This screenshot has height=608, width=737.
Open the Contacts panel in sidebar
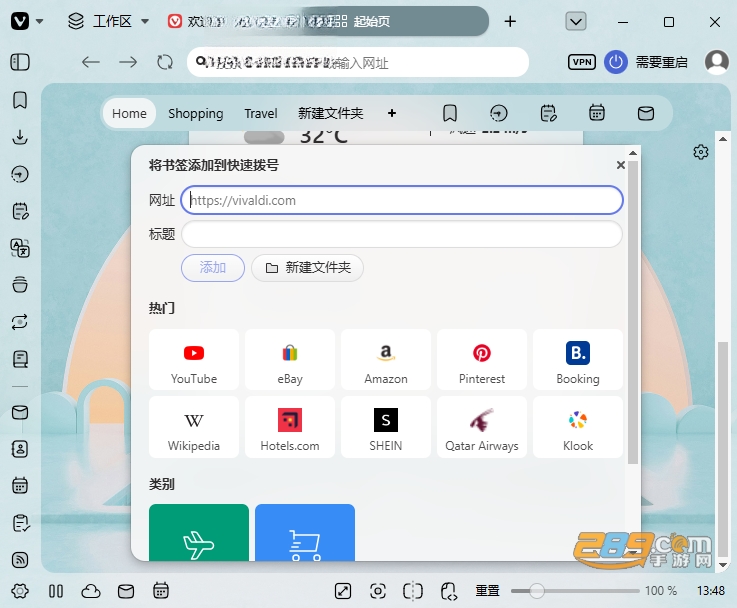[20, 449]
